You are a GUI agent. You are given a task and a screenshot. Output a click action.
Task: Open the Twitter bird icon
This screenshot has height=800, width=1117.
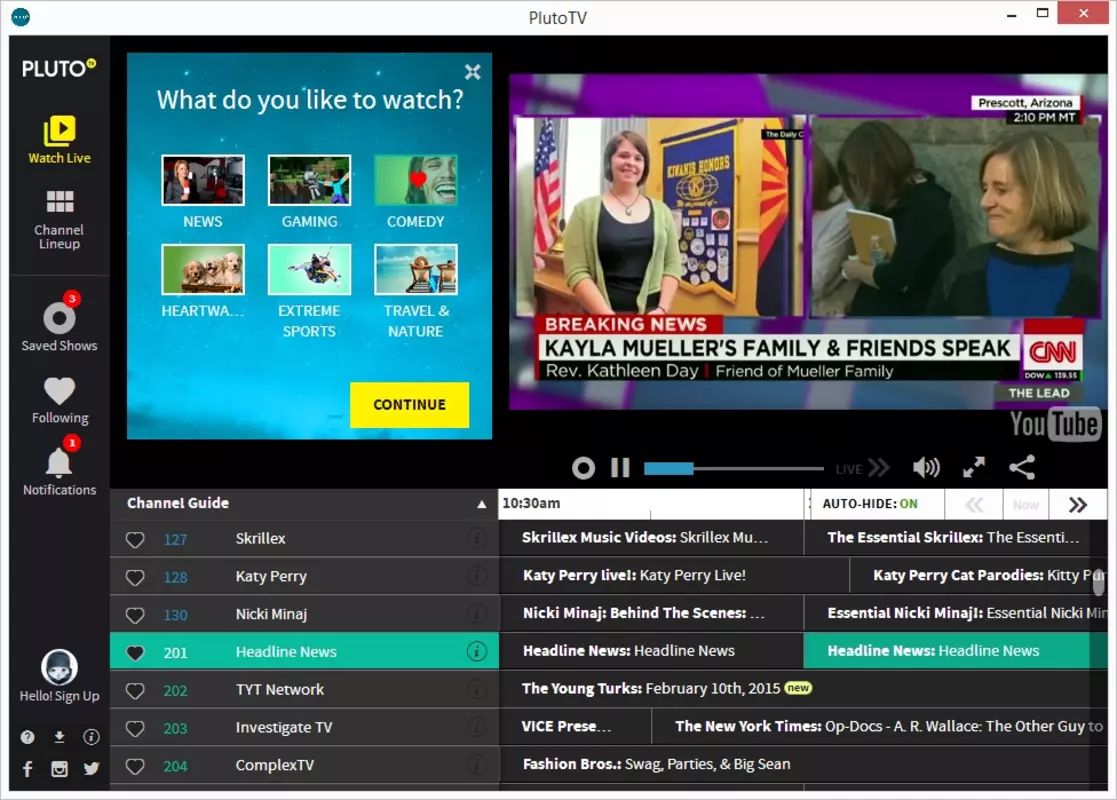(x=91, y=769)
